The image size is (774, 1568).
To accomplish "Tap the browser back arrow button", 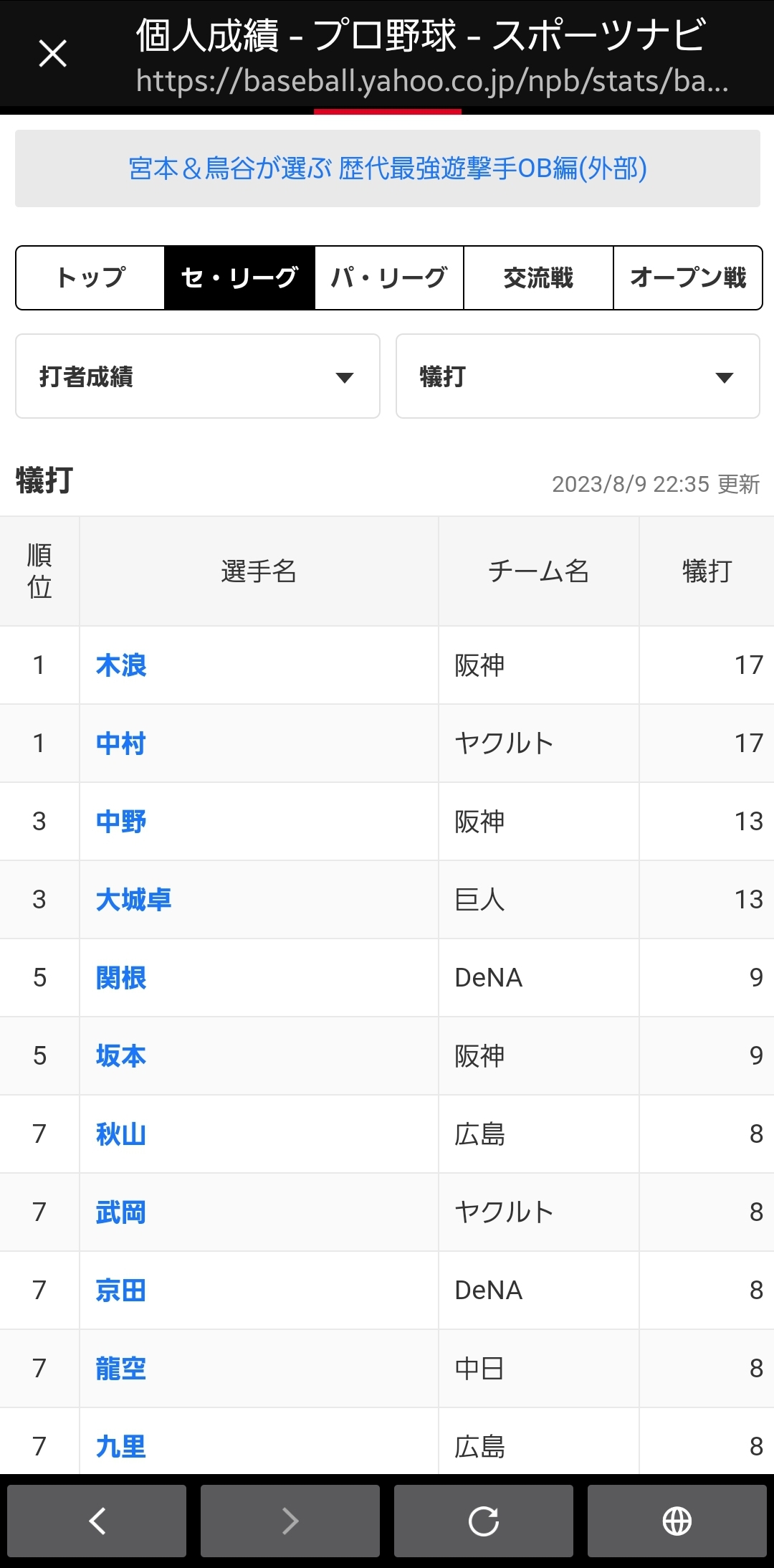I will tap(97, 1521).
